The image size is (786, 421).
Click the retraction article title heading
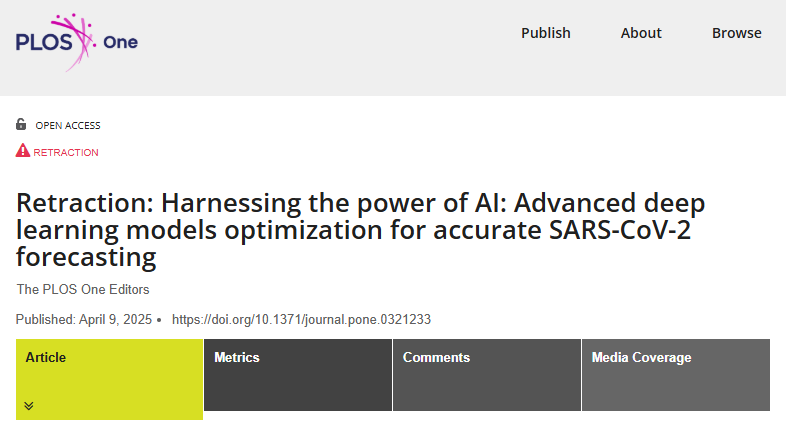pos(360,230)
